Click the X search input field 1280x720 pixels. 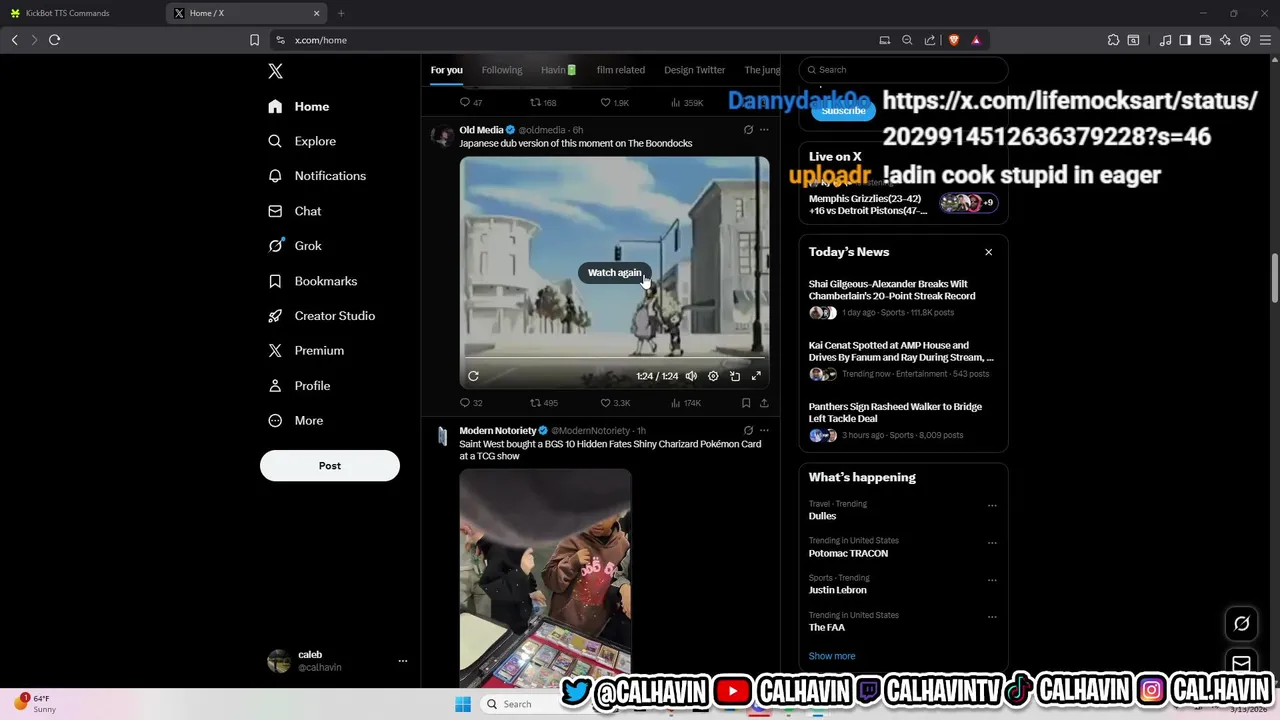[903, 70]
